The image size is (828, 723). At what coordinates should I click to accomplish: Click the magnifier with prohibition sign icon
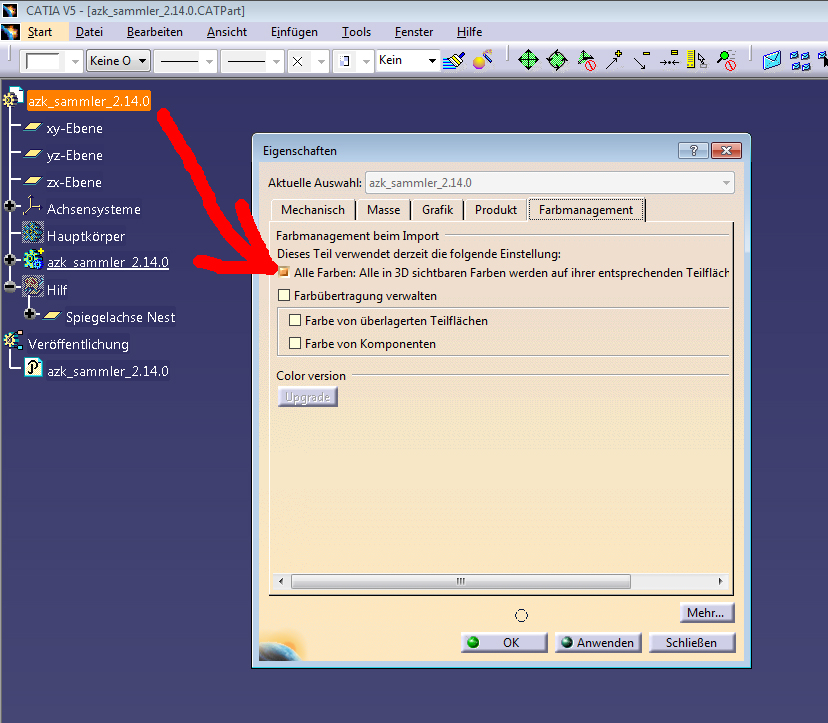727,60
